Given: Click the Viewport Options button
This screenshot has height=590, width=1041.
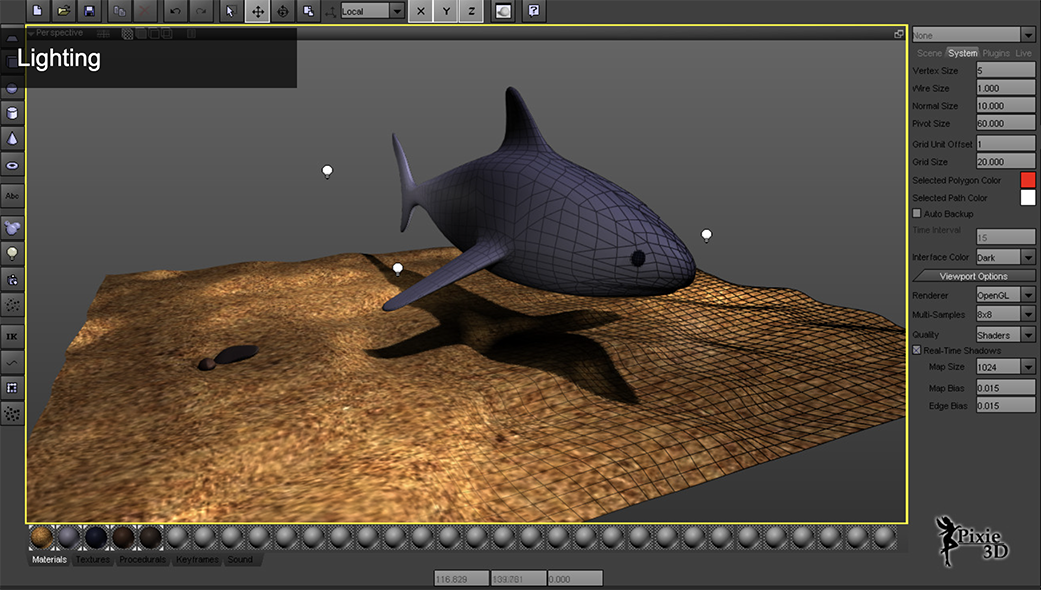Looking at the screenshot, I should [x=973, y=276].
